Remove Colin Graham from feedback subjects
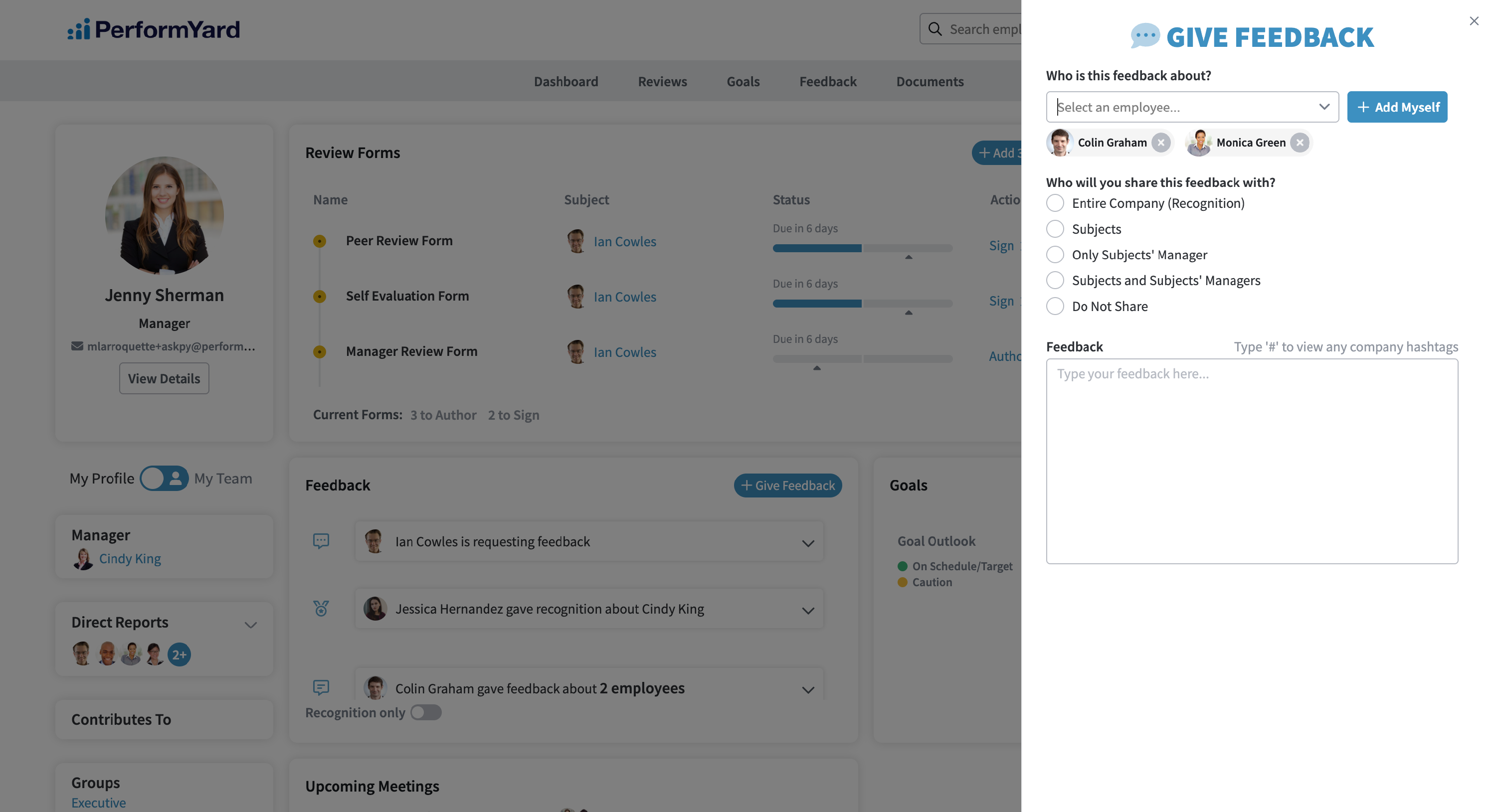 (x=1160, y=142)
